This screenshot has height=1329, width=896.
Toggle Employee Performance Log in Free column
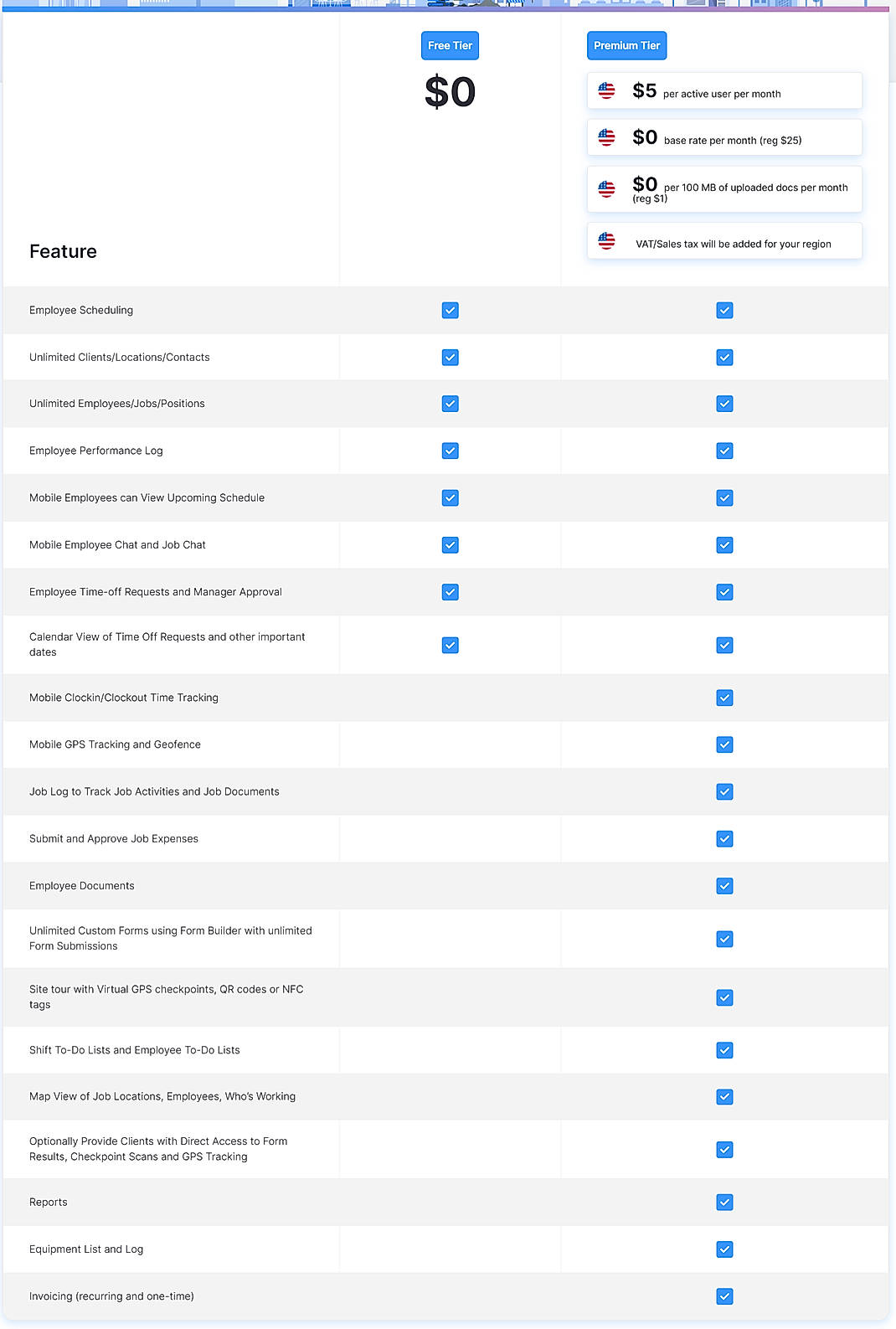450,451
